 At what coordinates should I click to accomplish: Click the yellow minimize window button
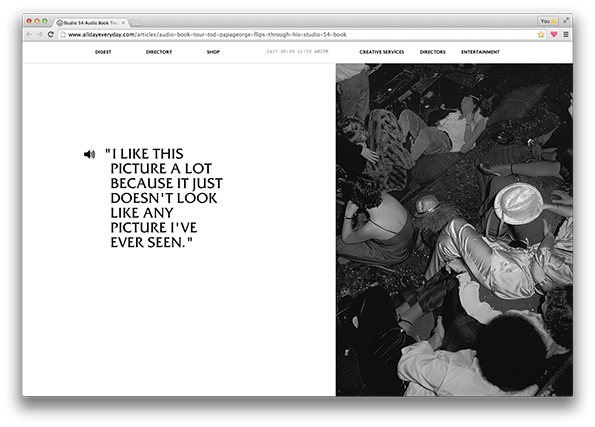[x=37, y=21]
